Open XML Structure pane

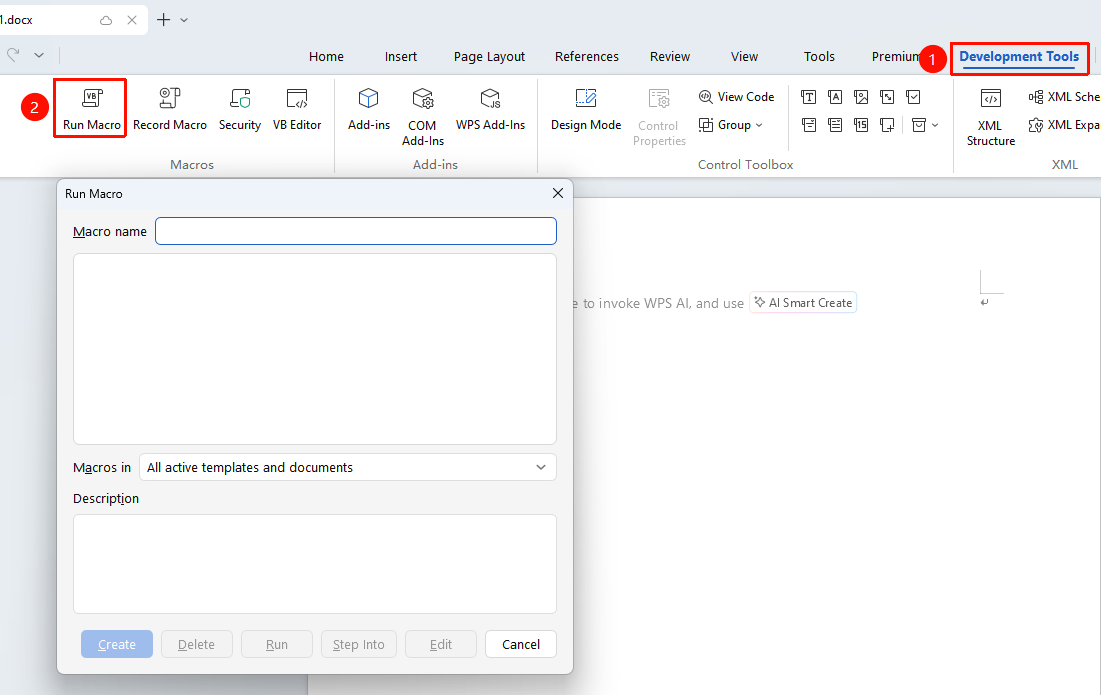click(x=991, y=117)
